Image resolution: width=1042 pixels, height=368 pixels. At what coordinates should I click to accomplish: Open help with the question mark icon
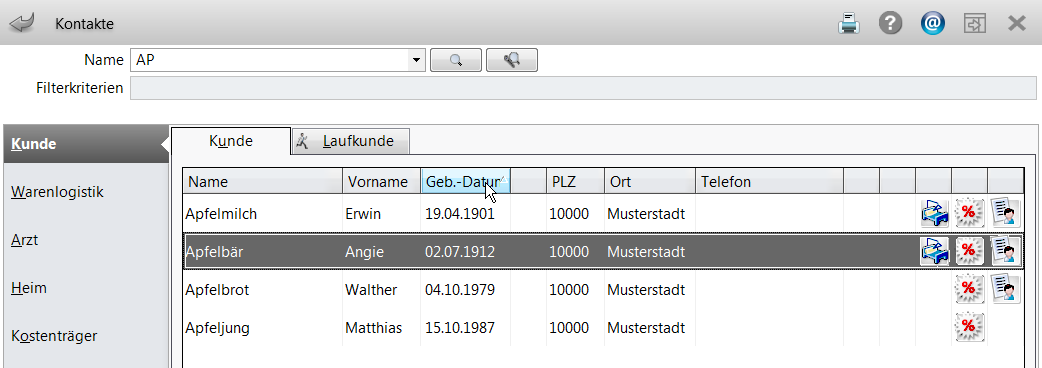point(890,24)
